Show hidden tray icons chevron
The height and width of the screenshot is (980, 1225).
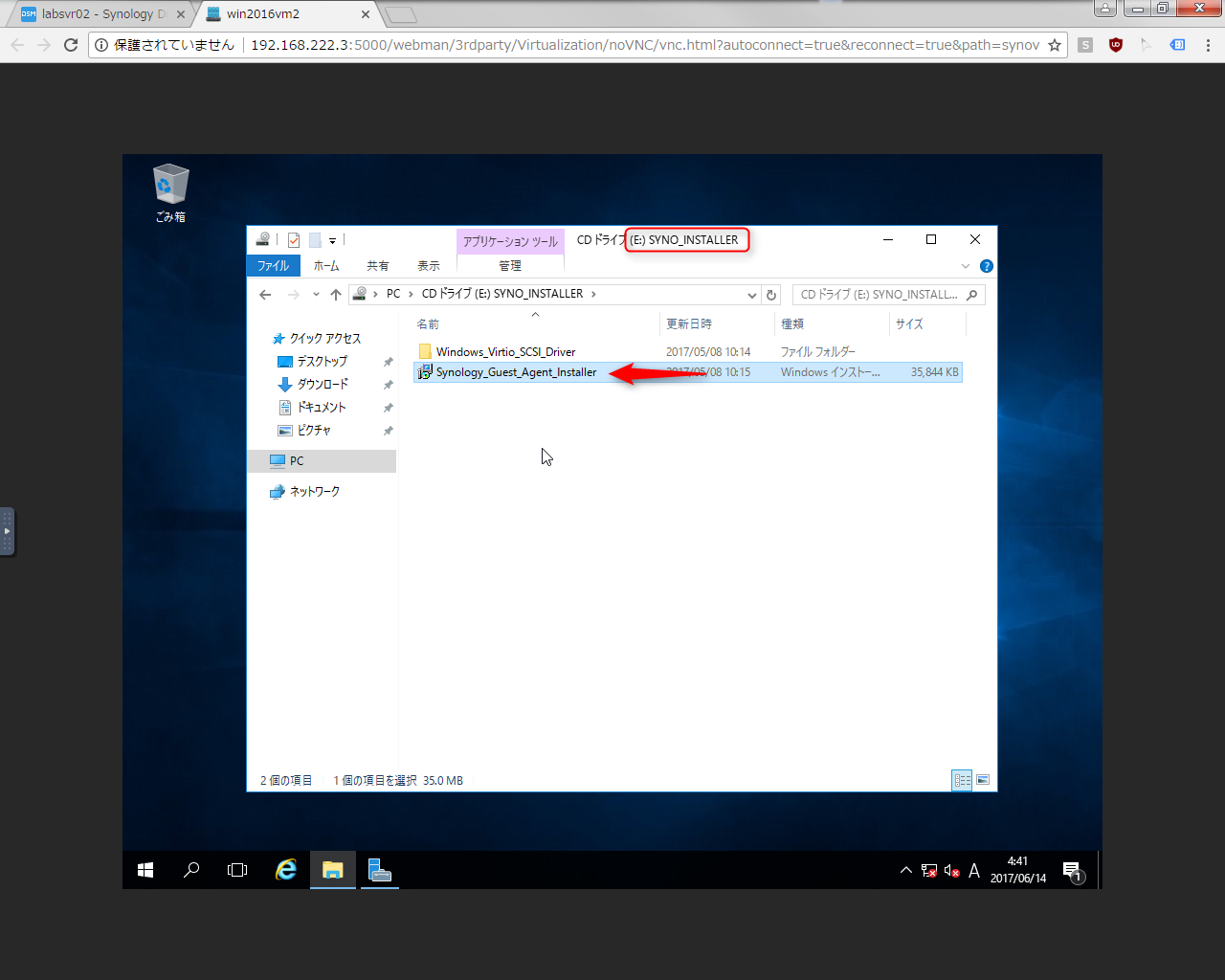point(905,871)
